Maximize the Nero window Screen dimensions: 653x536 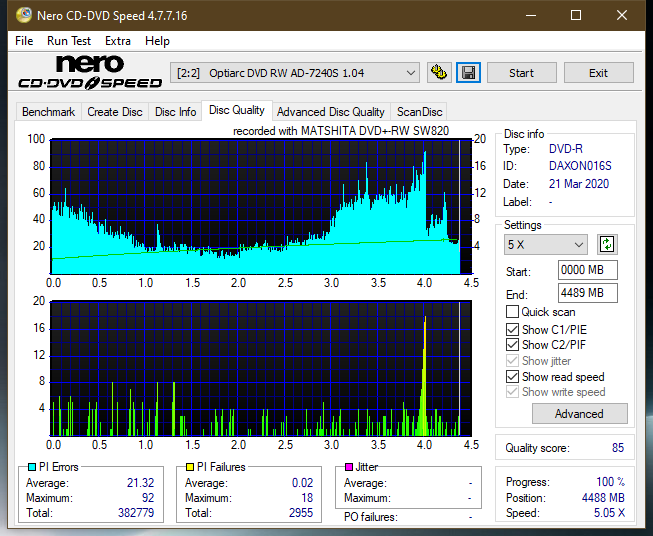(x=576, y=15)
